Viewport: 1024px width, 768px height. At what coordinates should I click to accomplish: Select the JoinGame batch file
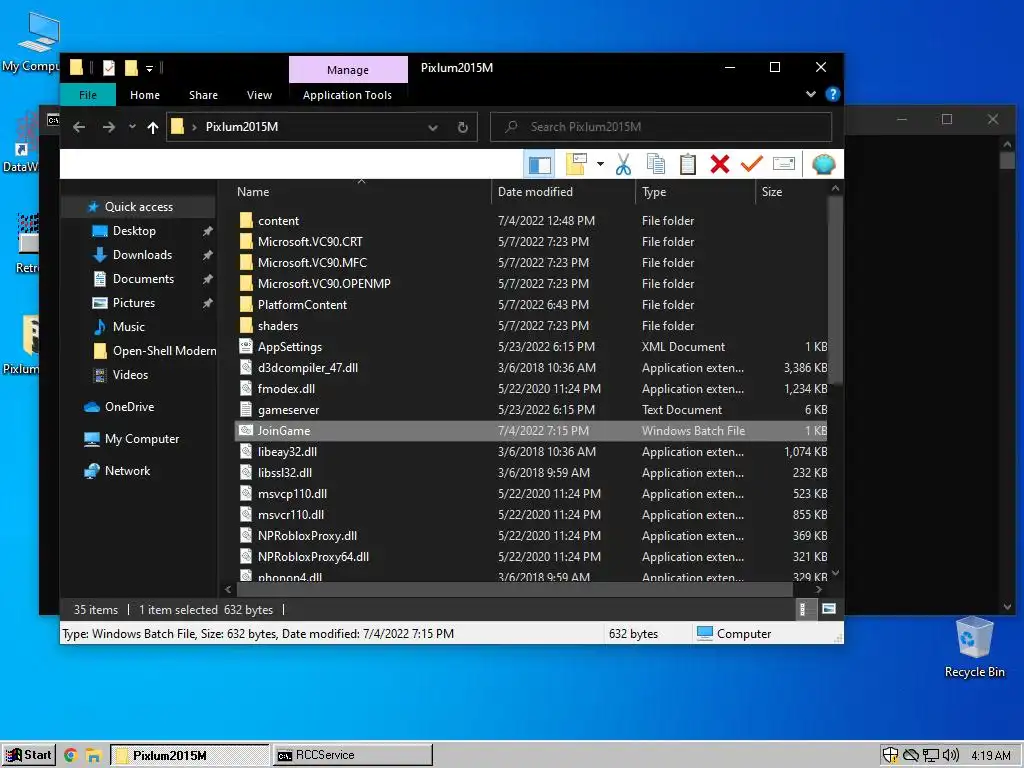[530, 430]
